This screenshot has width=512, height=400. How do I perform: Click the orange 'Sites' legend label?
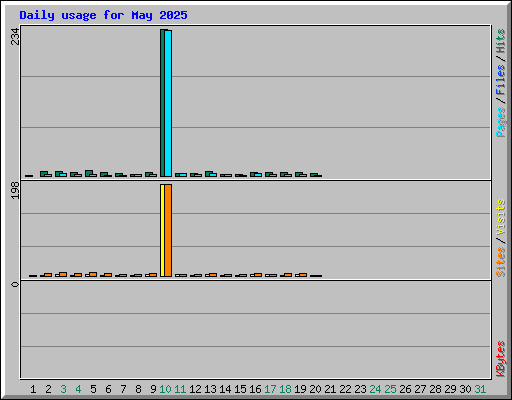pyautogui.click(x=501, y=262)
